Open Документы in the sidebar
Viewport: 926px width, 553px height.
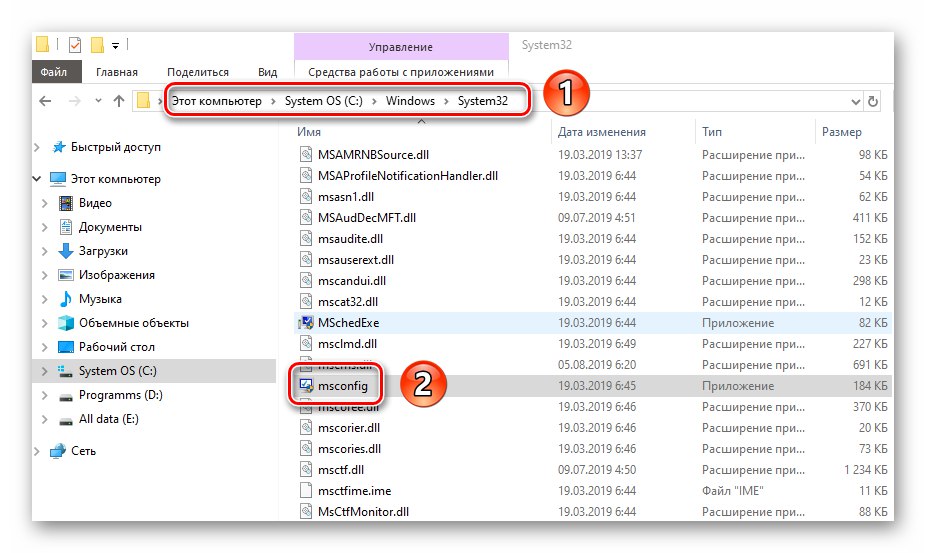[x=110, y=227]
